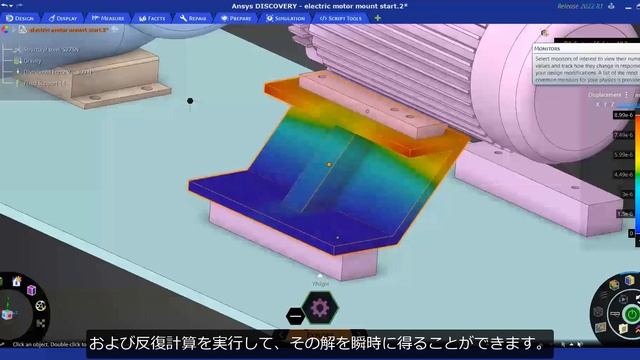Open the Displacement result dropdown

pos(604,95)
